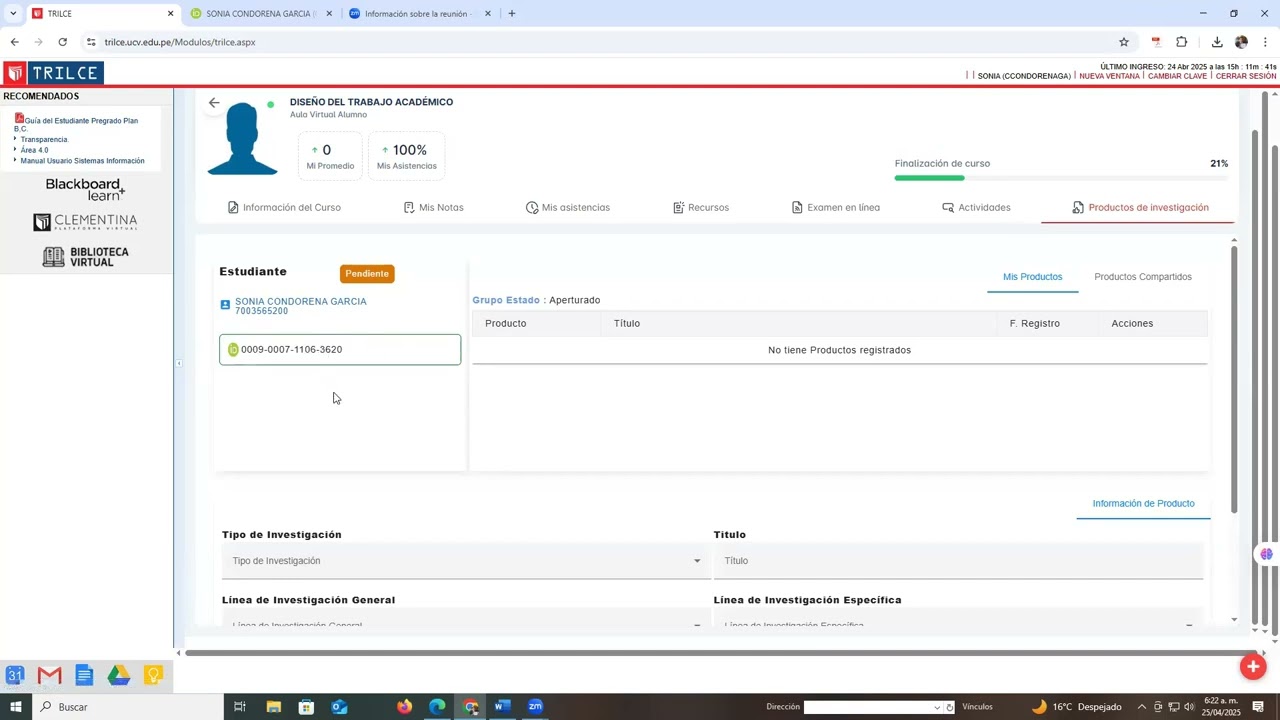The image size is (1280, 720).
Task: Open Google Calendar shortcut icon
Action: (15, 676)
